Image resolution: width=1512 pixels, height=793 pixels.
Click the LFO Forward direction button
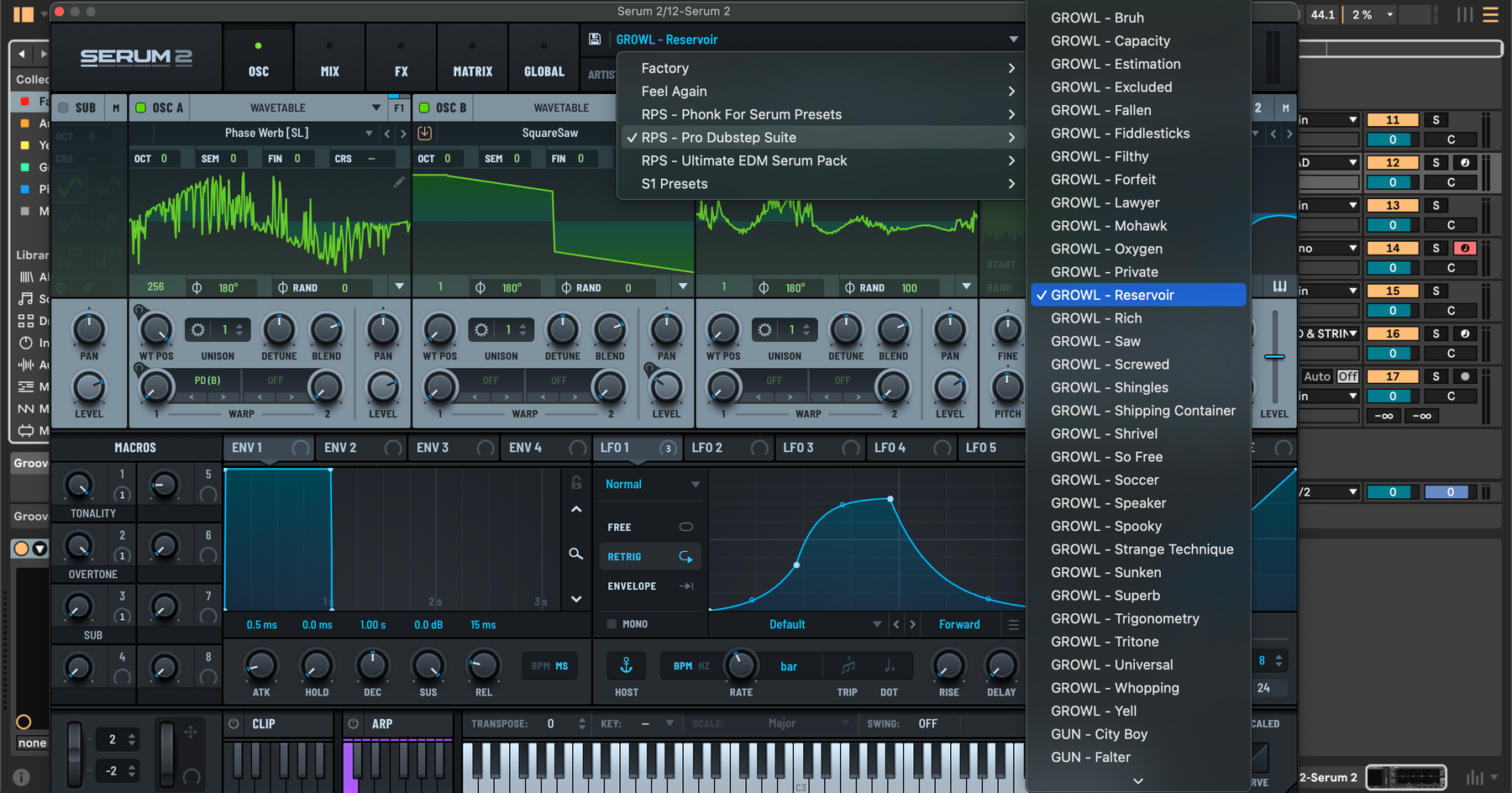point(959,624)
